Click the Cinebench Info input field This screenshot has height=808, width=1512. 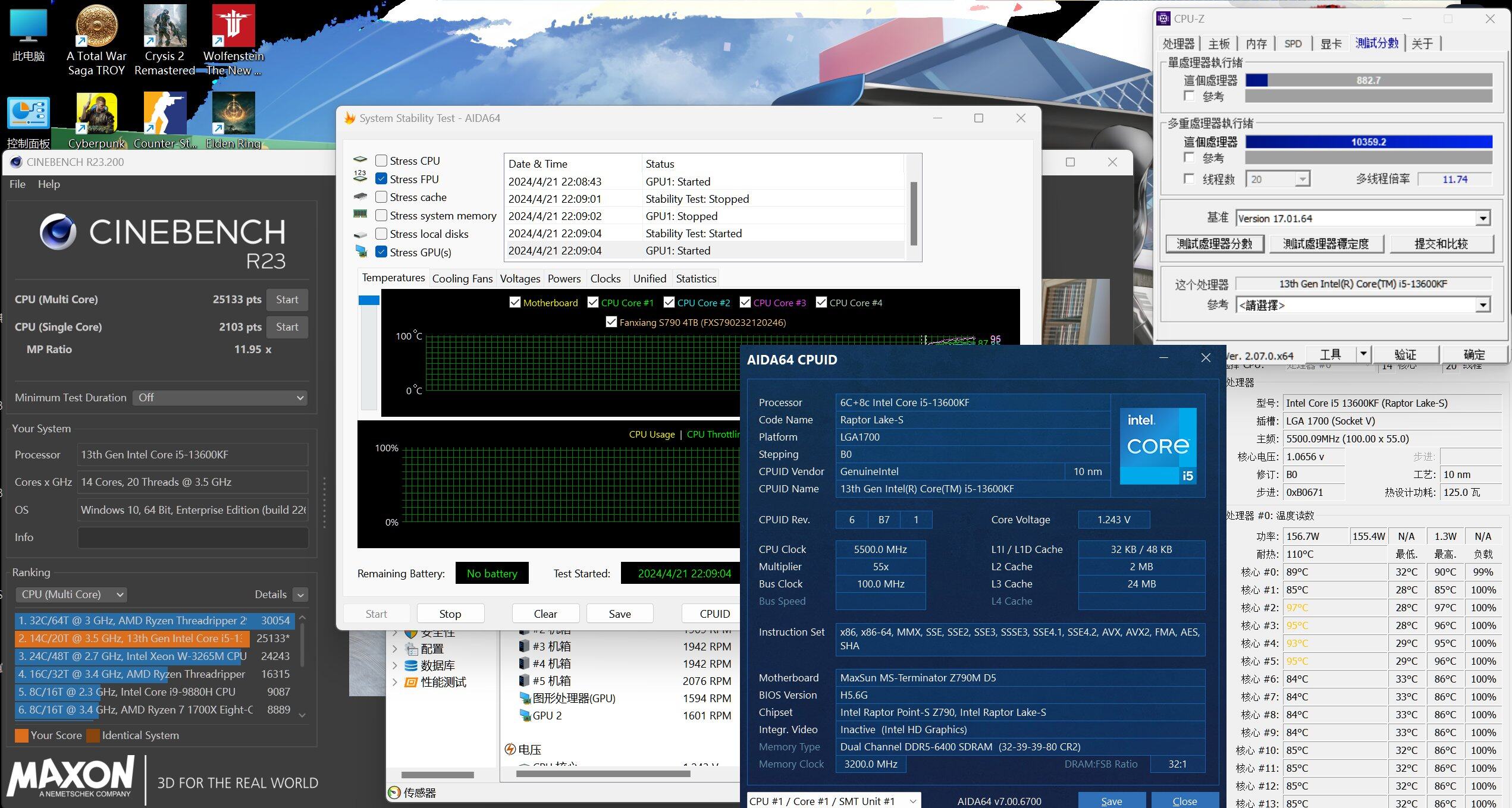point(193,537)
